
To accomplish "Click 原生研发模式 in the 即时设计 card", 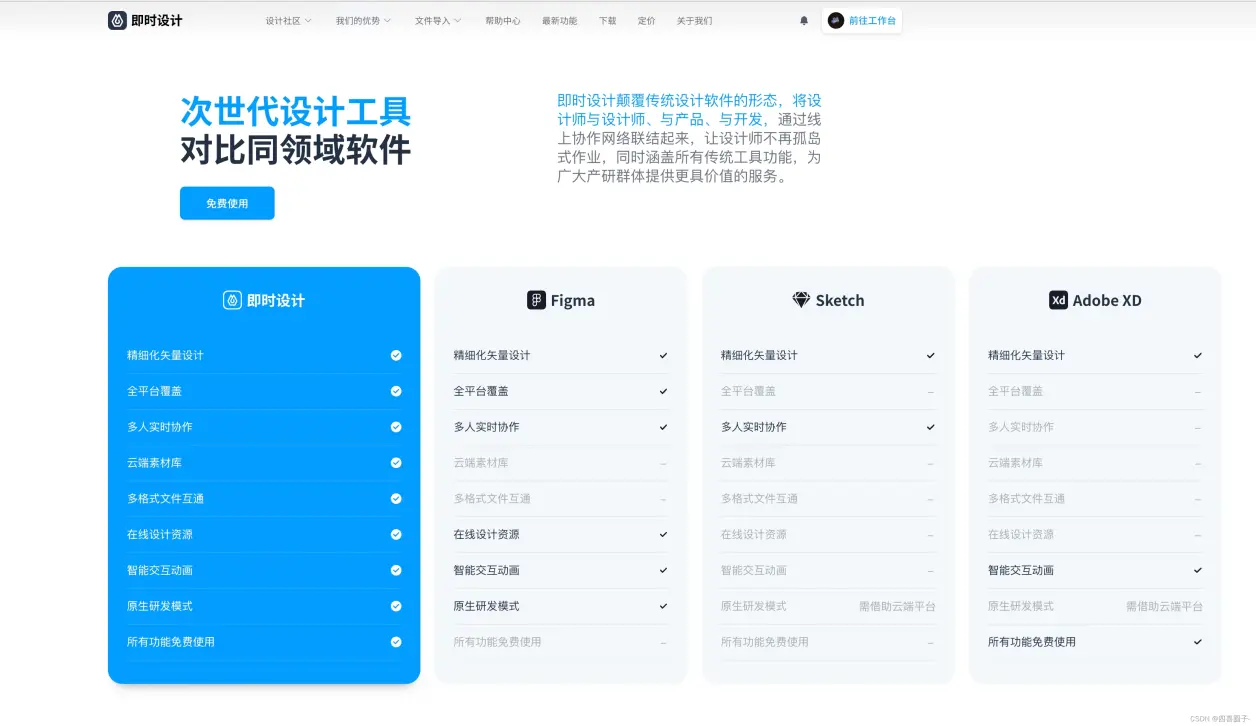I will pos(160,606).
